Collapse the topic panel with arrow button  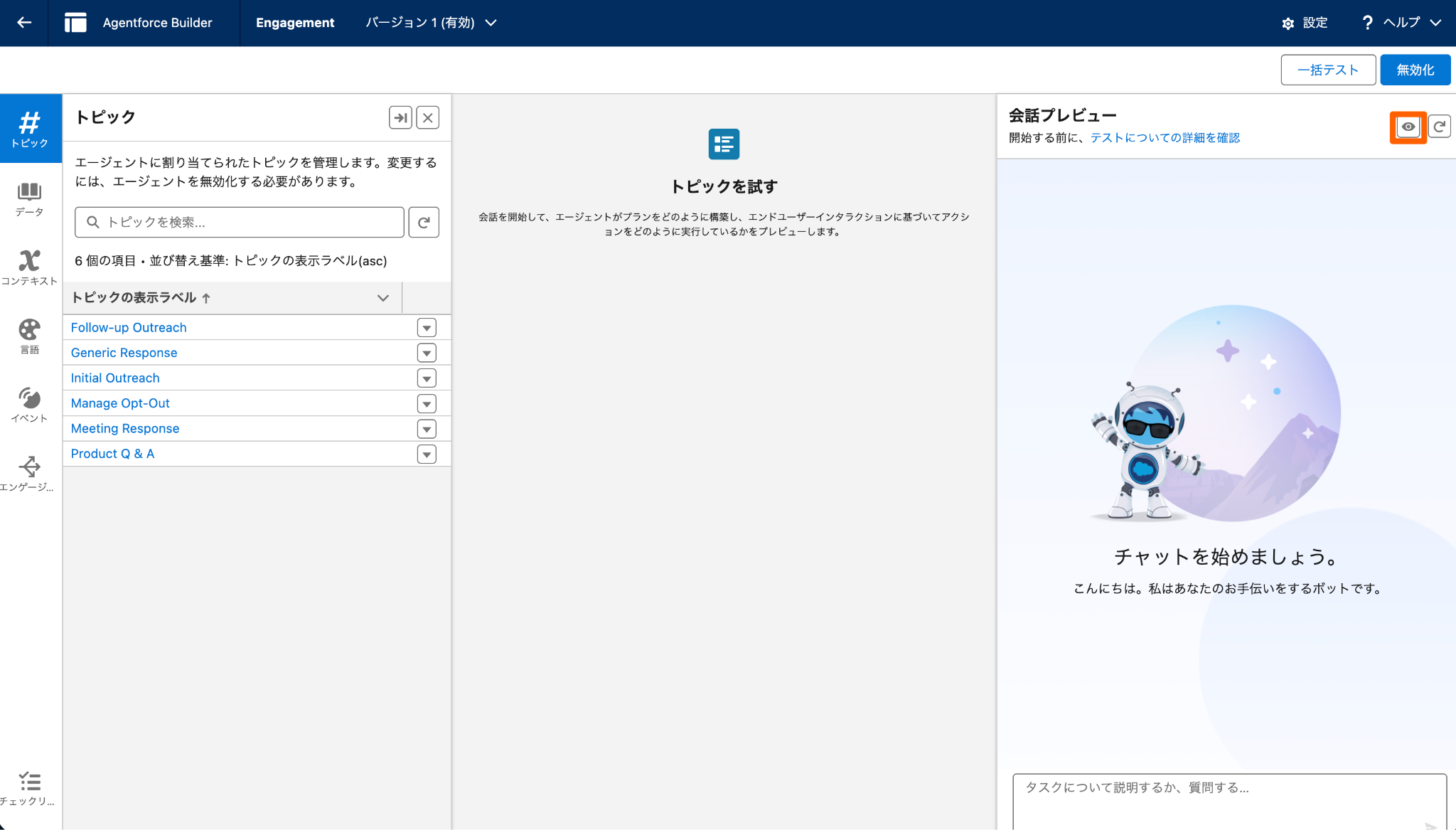click(x=400, y=118)
